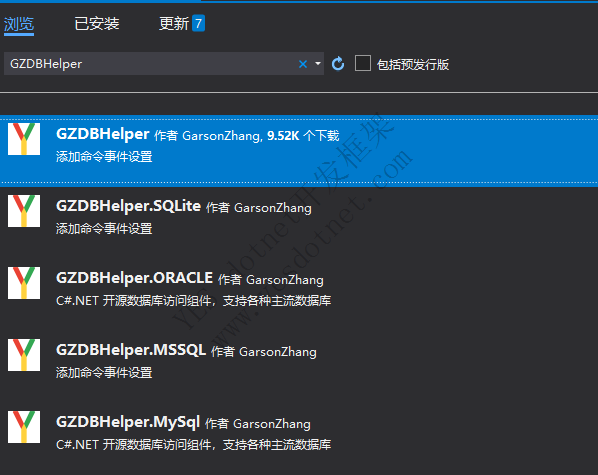Click the refresh icon next to search box
Image resolution: width=598 pixels, height=475 pixels.
pyautogui.click(x=338, y=64)
